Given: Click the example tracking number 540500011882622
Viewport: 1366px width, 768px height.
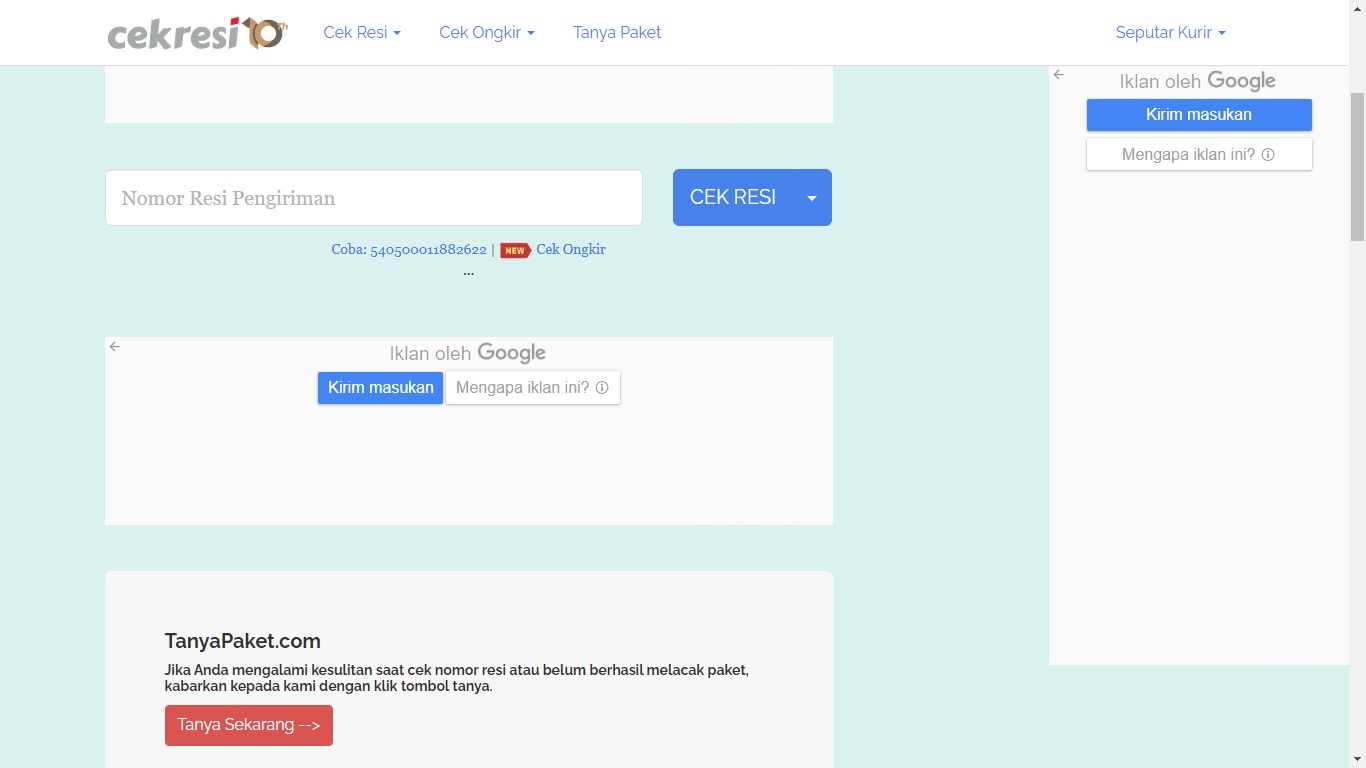Looking at the screenshot, I should point(430,249).
